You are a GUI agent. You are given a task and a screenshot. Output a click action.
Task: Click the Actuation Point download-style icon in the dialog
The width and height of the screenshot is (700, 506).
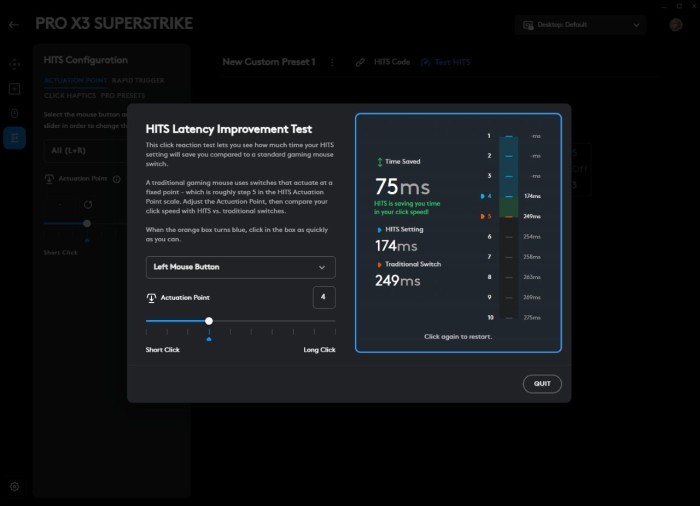click(x=151, y=298)
